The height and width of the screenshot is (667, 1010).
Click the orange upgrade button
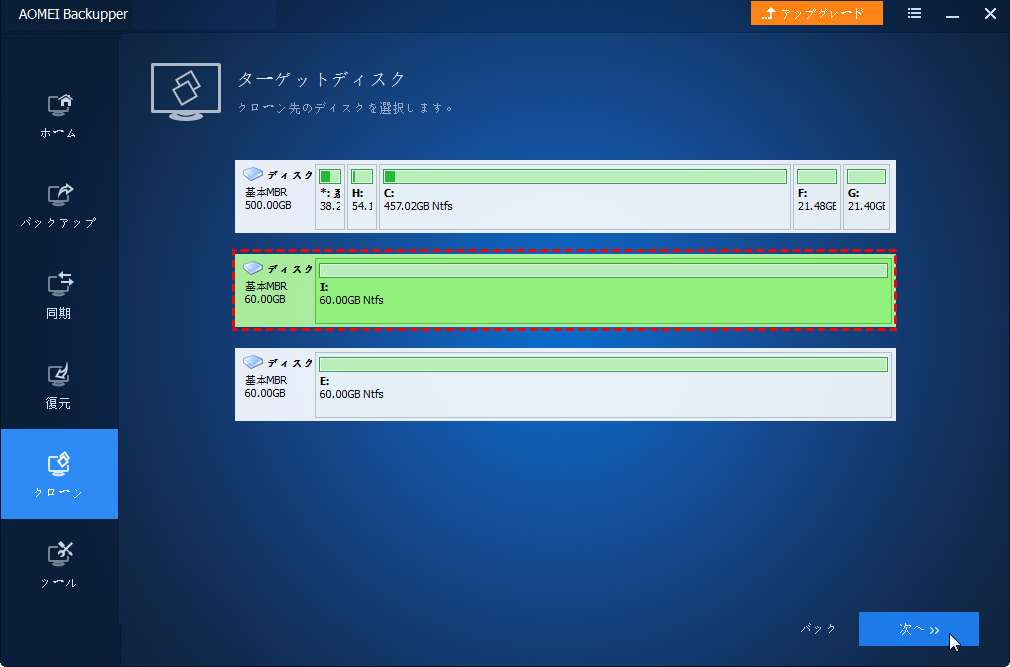click(817, 14)
